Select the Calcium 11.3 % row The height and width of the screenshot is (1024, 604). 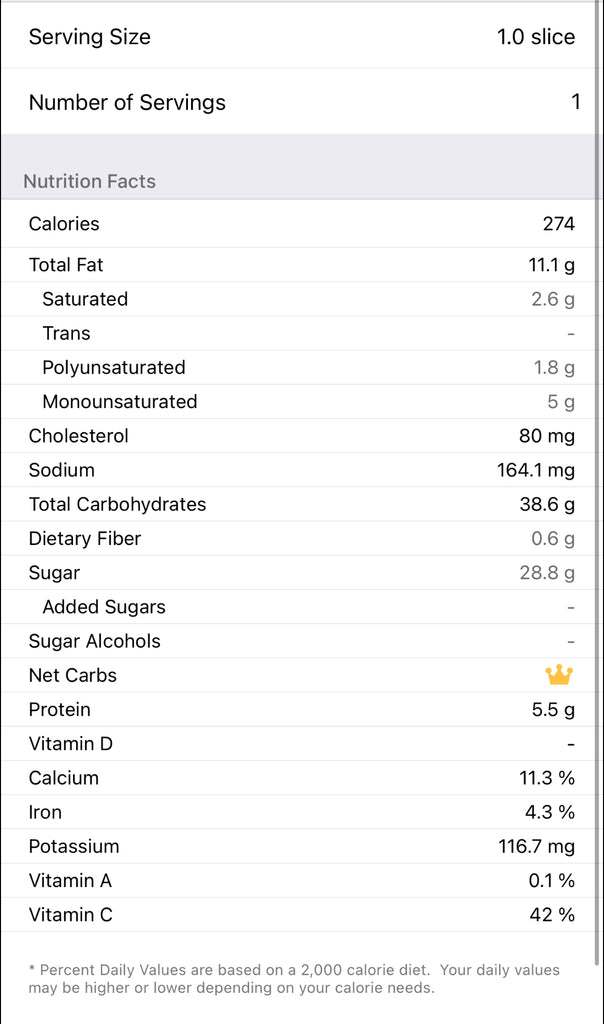[300, 778]
